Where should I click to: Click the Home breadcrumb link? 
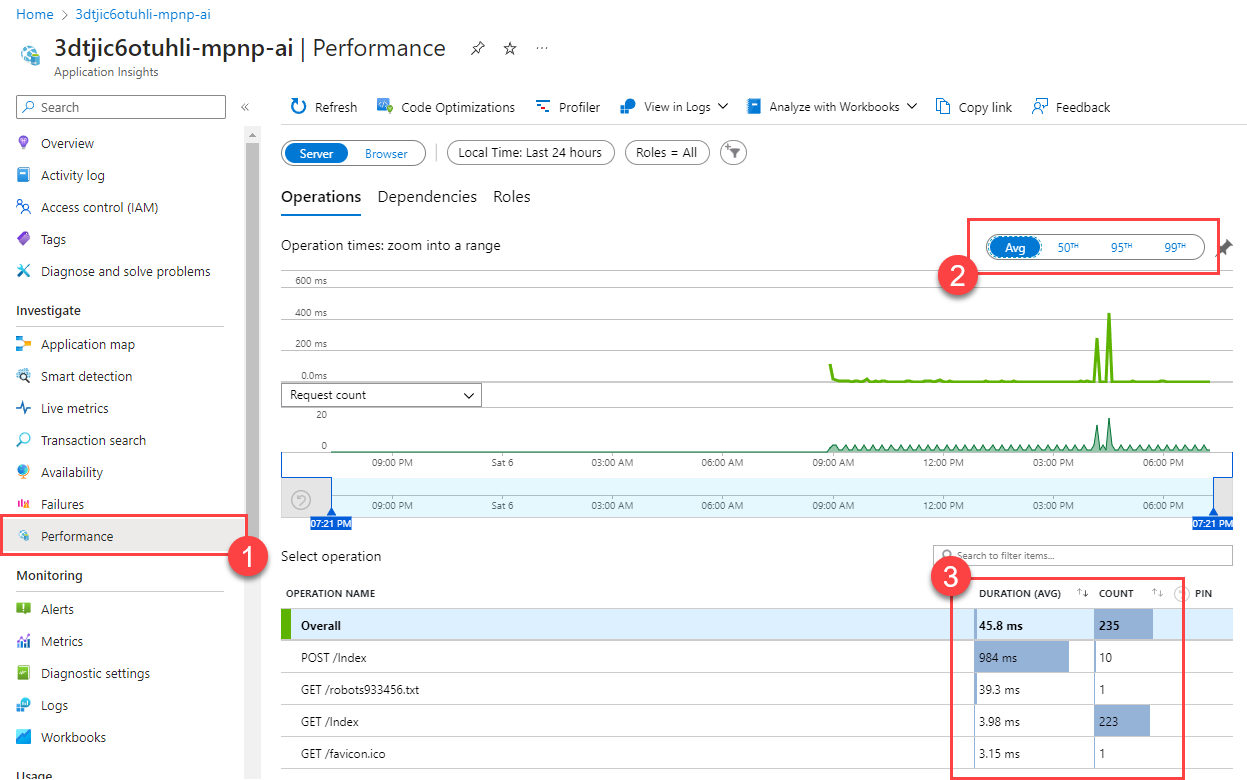point(34,15)
